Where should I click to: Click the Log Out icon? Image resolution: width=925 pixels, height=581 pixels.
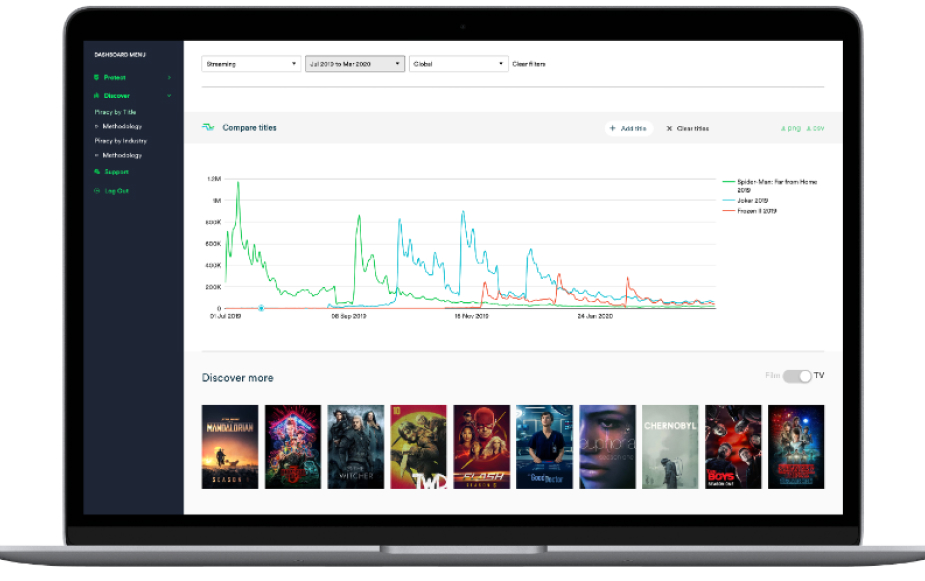point(96,190)
